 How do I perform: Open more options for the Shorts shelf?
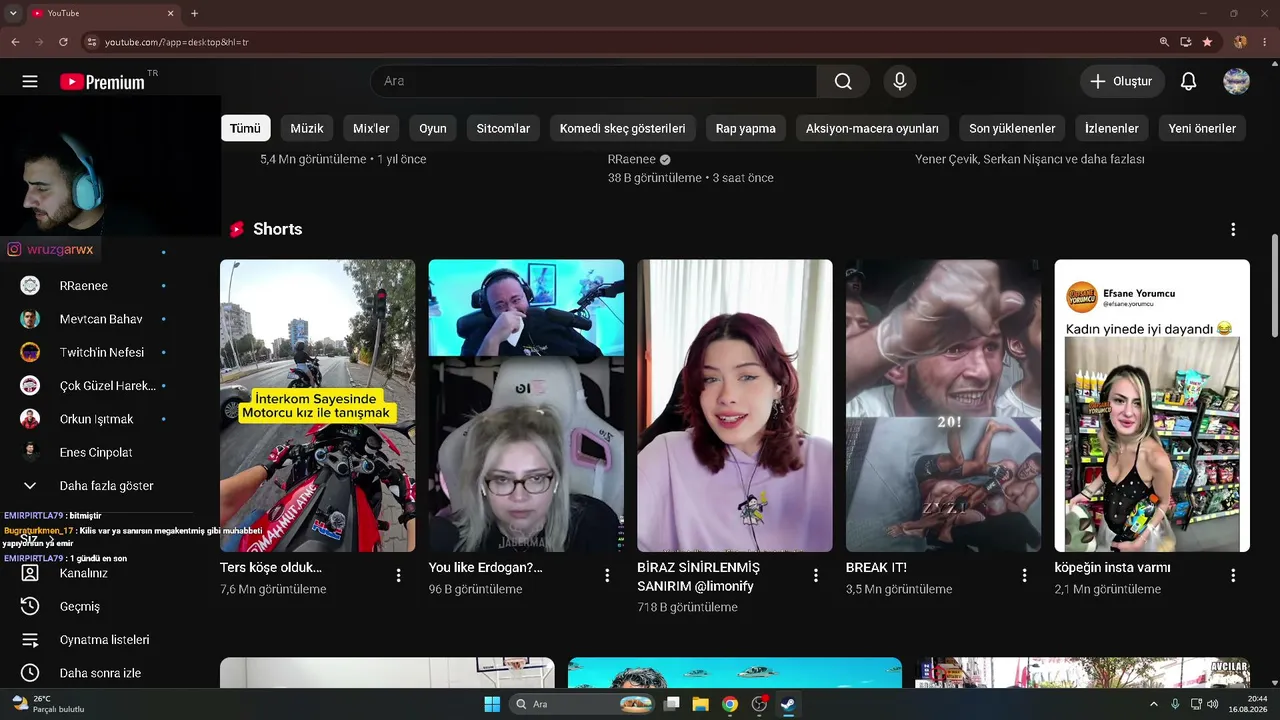click(x=1233, y=229)
